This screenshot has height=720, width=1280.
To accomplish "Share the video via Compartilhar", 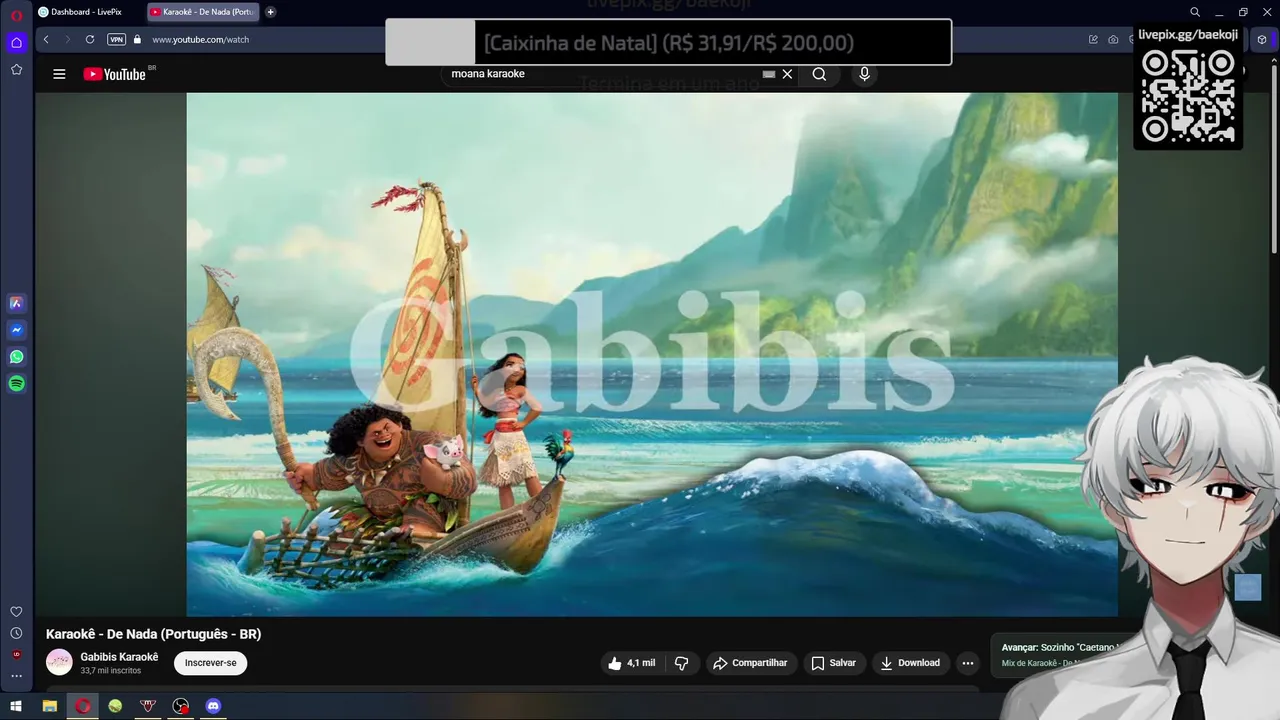I will [x=750, y=663].
